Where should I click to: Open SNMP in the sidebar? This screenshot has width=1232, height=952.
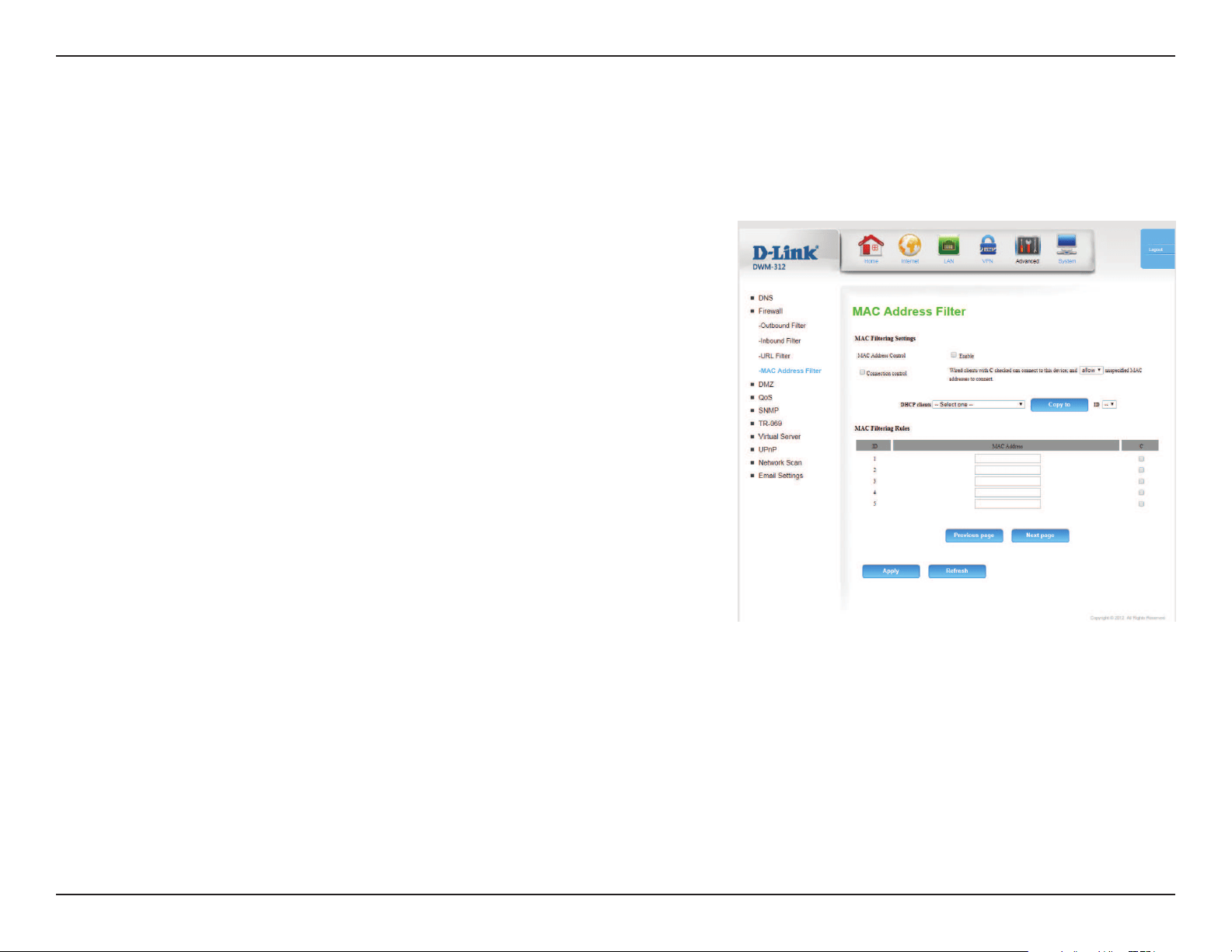tap(768, 410)
